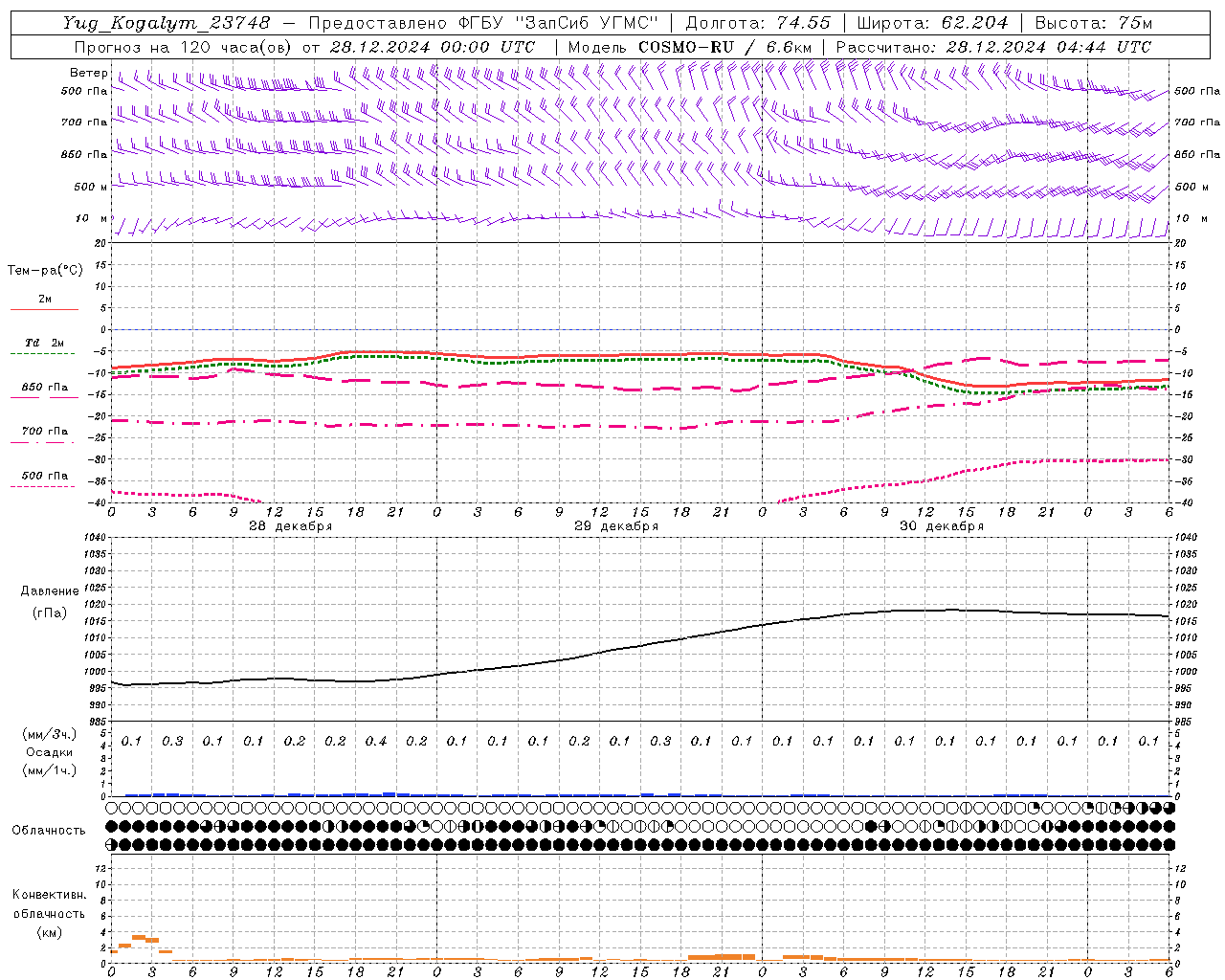Image resolution: width=1225 pixels, height=980 pixels.
Task: Click the Облачность cloud cover label
Action: click(x=49, y=830)
